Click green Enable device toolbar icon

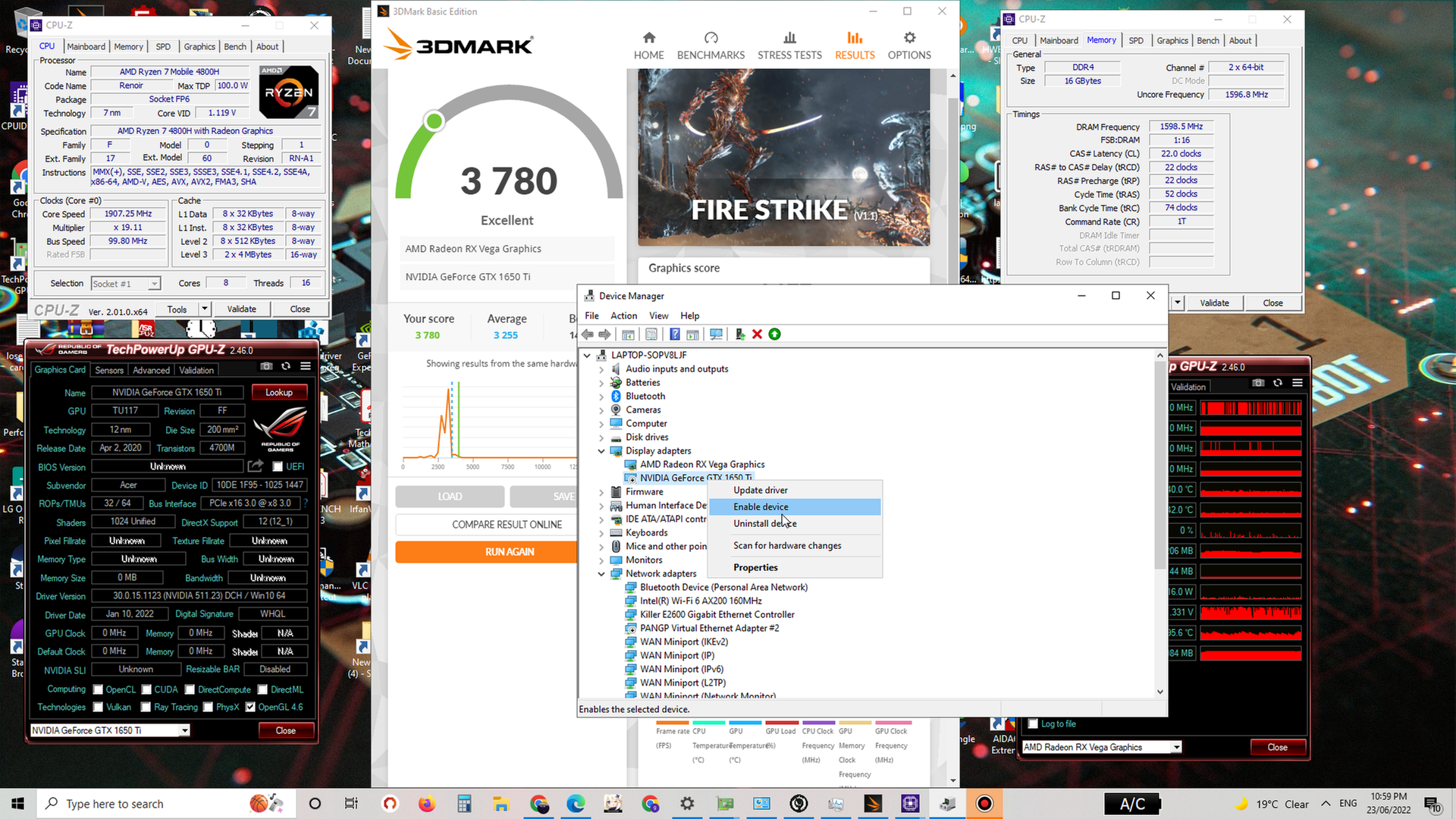point(774,334)
